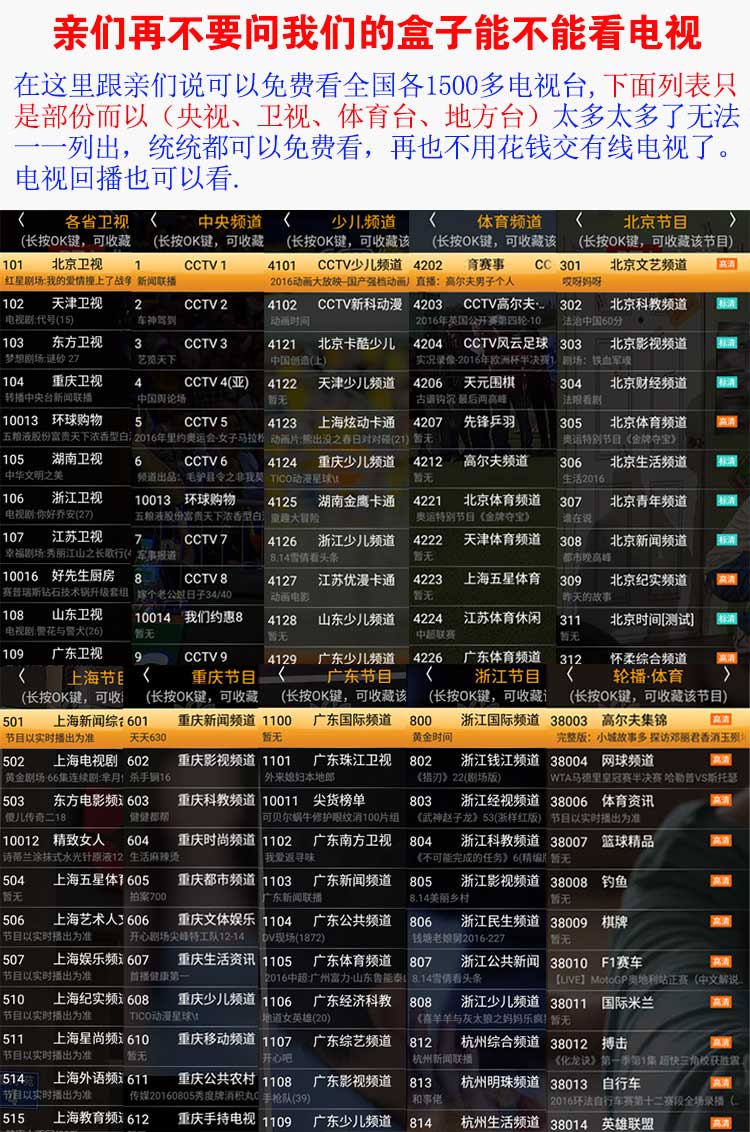This screenshot has height=1132, width=750.
Task: Select channel 10012 精致女人
Action: (x=62, y=848)
